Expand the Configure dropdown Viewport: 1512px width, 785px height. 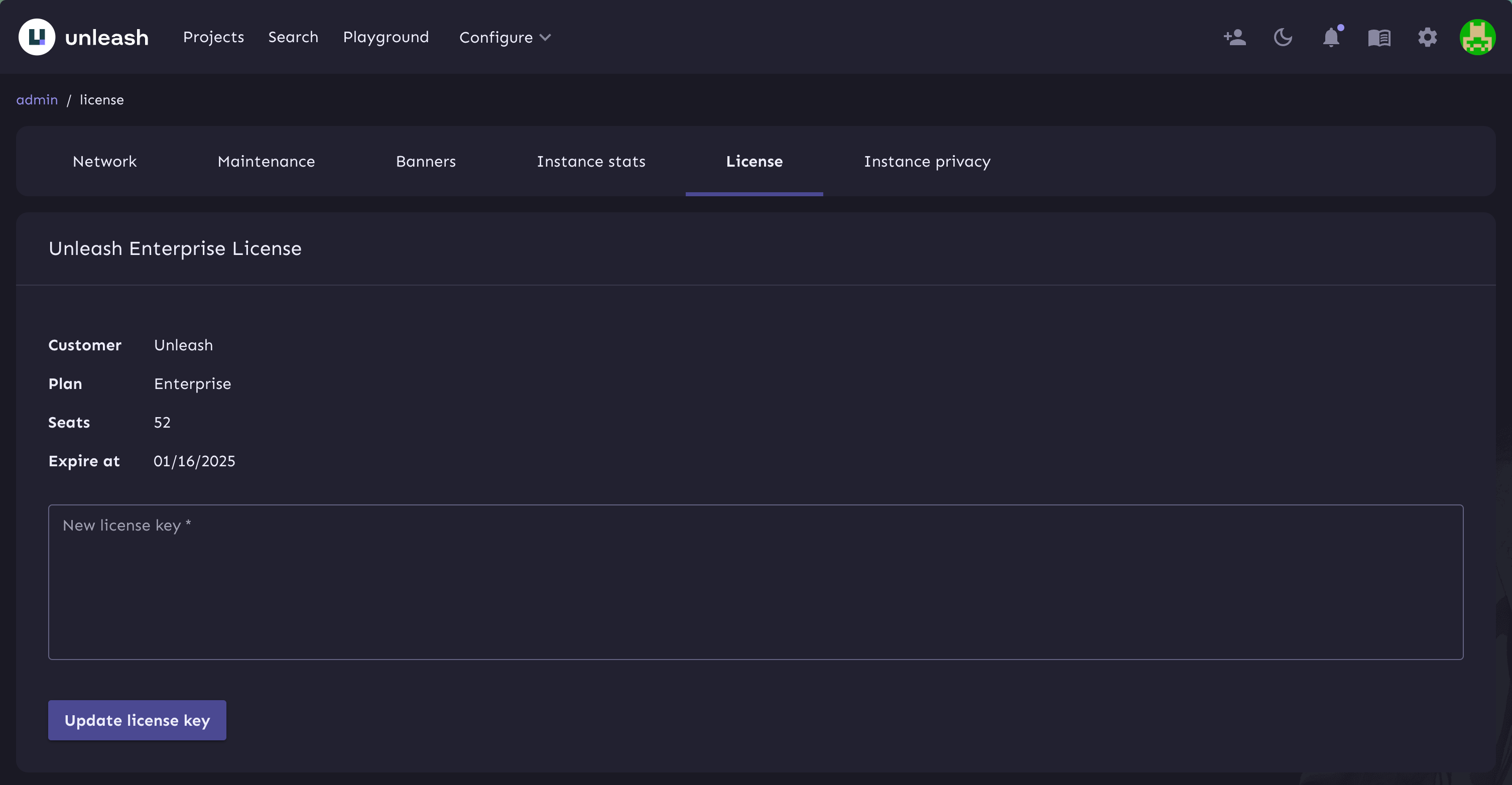pyautogui.click(x=496, y=38)
